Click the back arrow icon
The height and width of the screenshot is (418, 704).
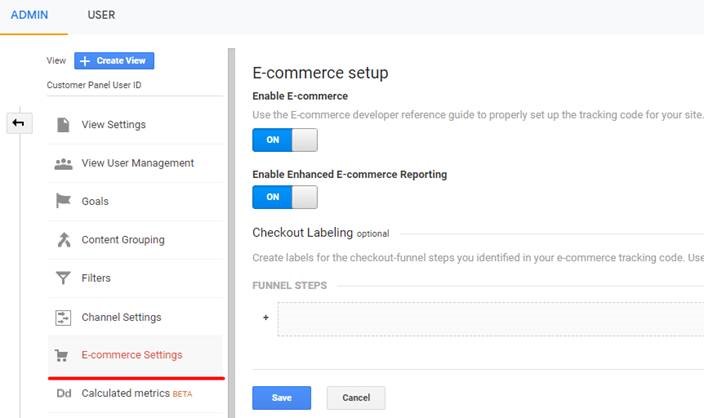tap(19, 123)
